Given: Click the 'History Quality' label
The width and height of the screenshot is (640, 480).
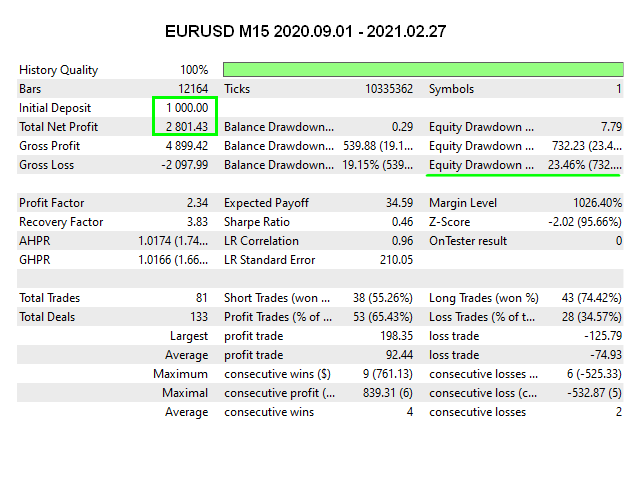Looking at the screenshot, I should pos(58,70).
